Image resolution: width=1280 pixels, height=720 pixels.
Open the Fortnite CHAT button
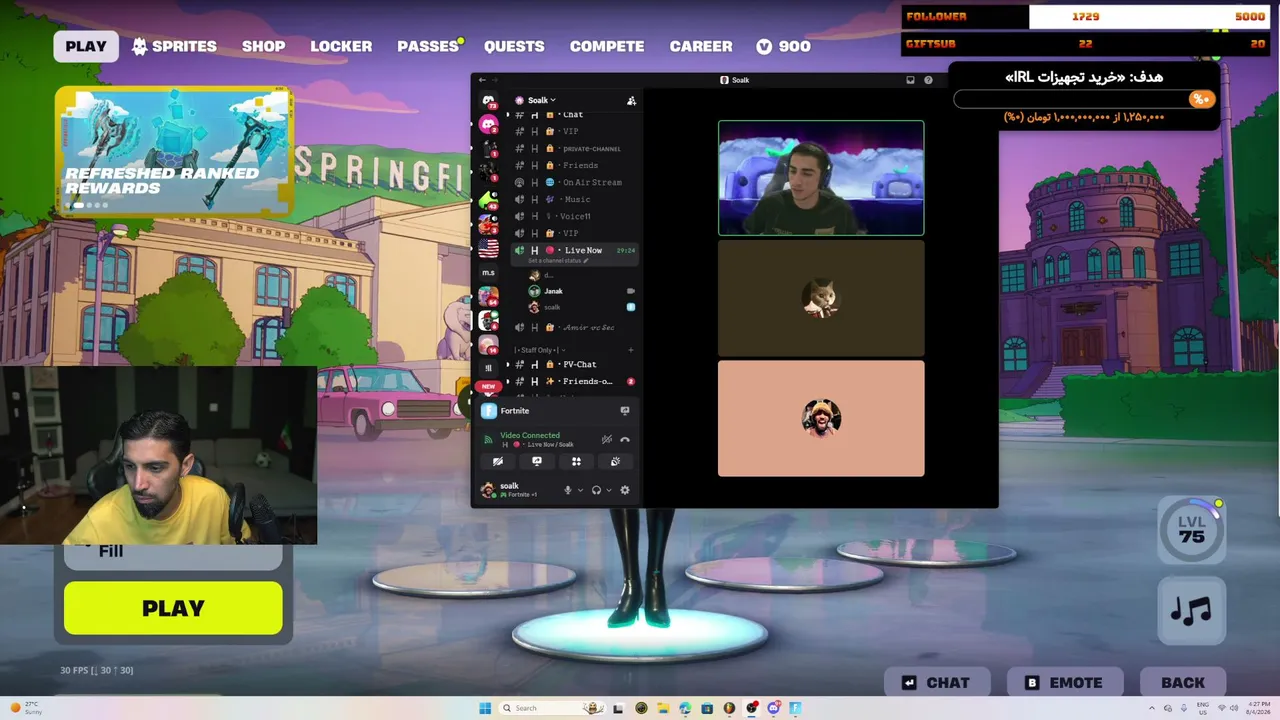pos(936,683)
